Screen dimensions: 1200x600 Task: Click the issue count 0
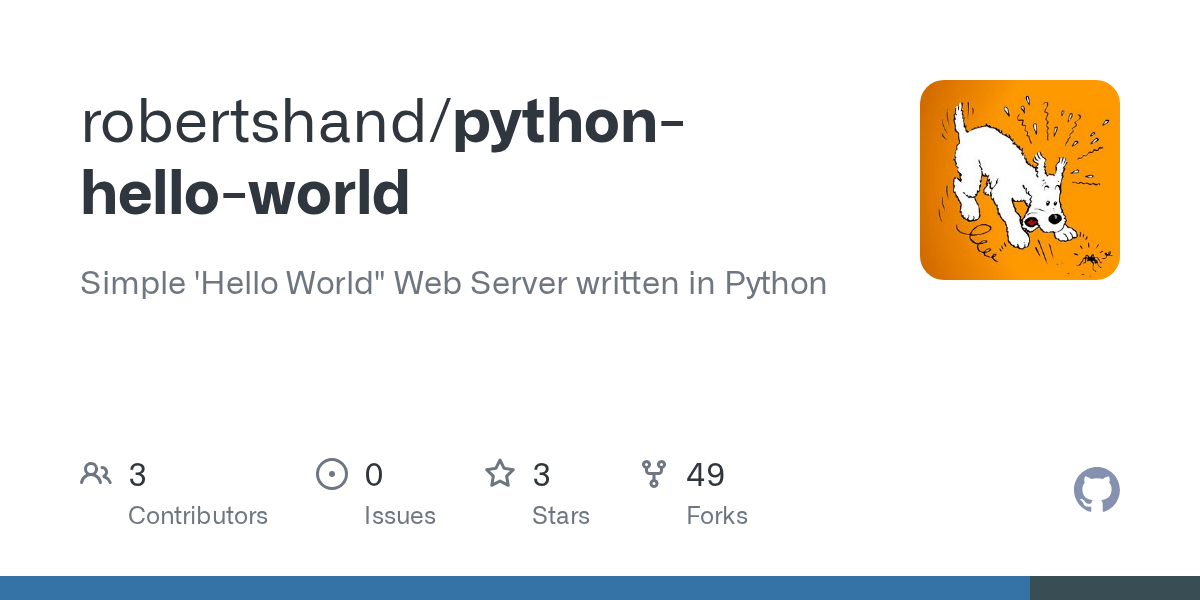tap(373, 475)
